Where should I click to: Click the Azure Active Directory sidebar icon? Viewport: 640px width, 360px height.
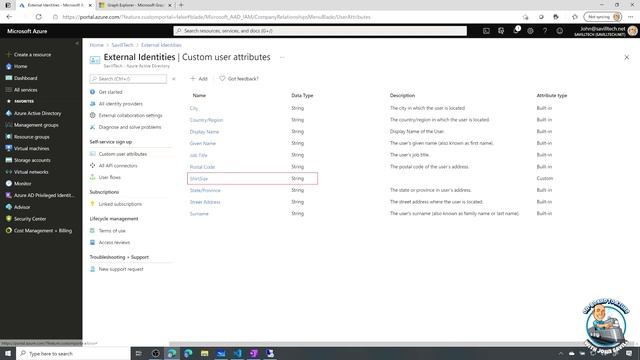9,113
